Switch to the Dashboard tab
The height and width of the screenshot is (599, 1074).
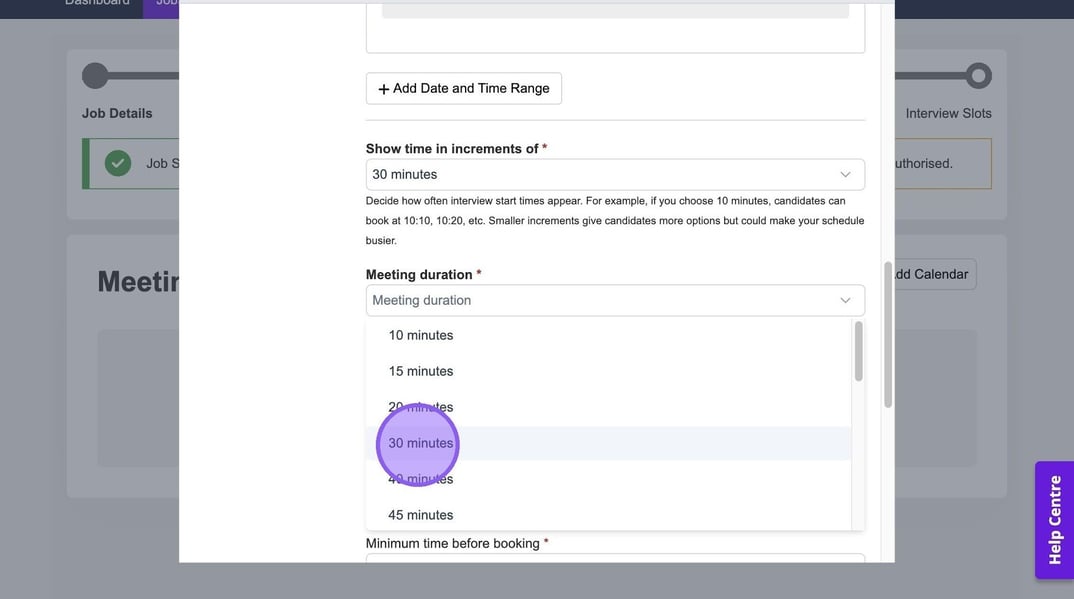point(97,4)
